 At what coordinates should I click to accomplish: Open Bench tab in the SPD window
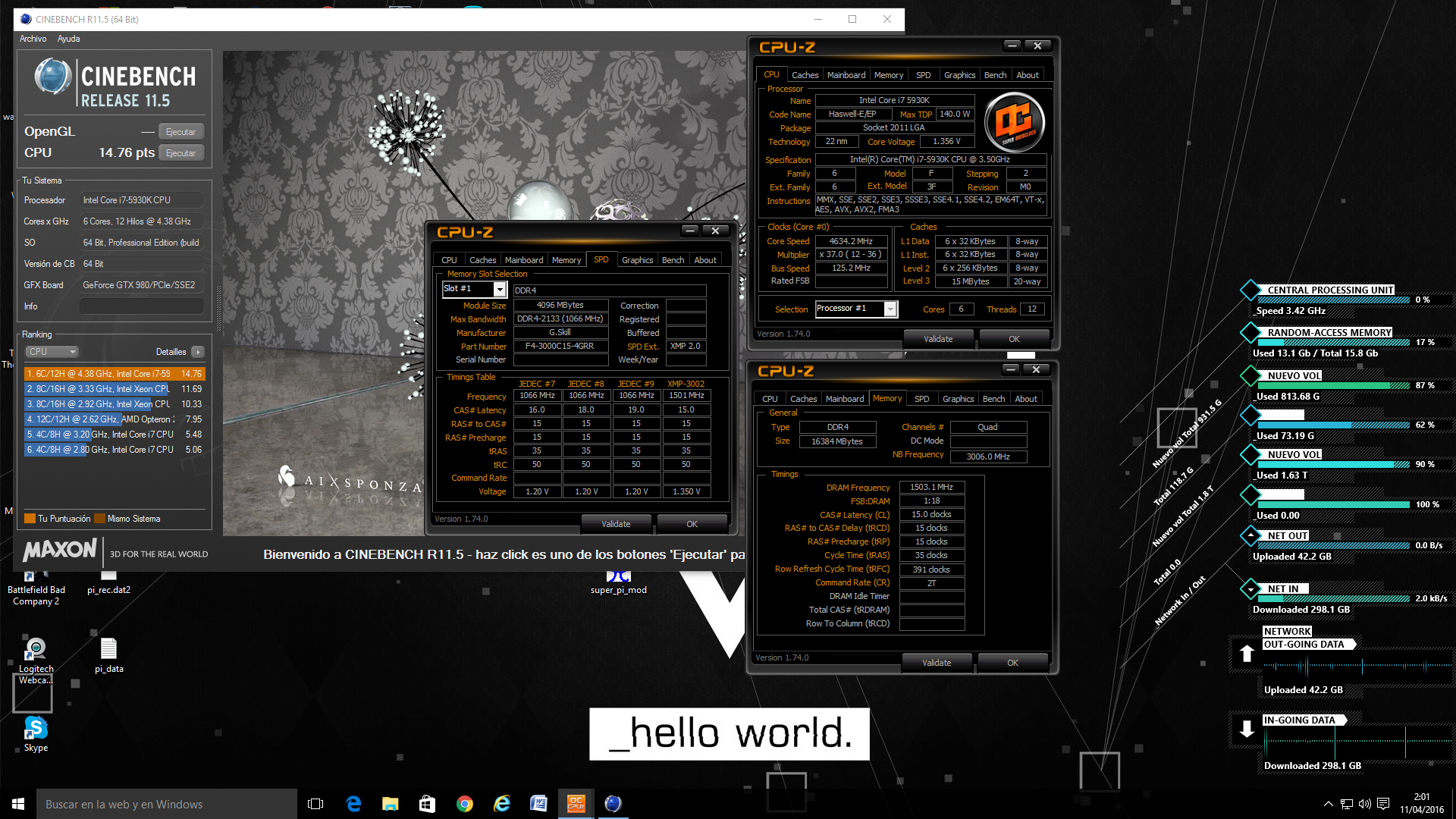coord(673,260)
